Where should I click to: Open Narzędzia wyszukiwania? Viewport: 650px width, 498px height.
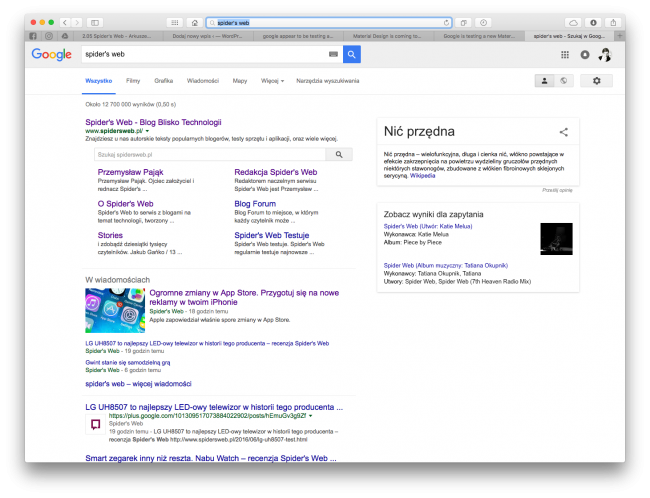[x=327, y=81]
